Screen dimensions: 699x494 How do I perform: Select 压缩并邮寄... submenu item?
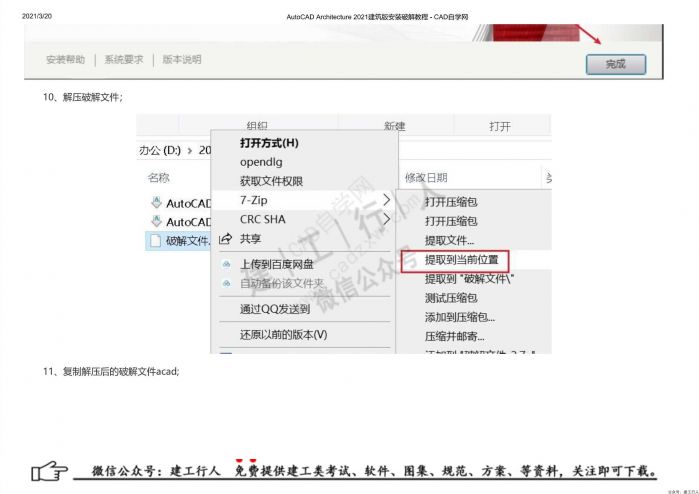tap(454, 336)
